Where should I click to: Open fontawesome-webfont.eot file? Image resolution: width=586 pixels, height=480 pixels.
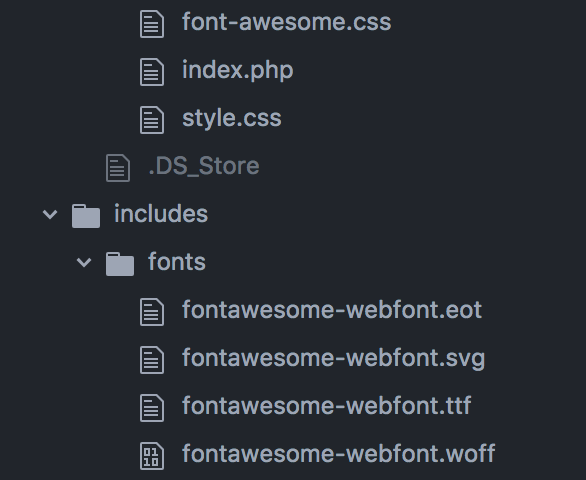click(x=332, y=310)
